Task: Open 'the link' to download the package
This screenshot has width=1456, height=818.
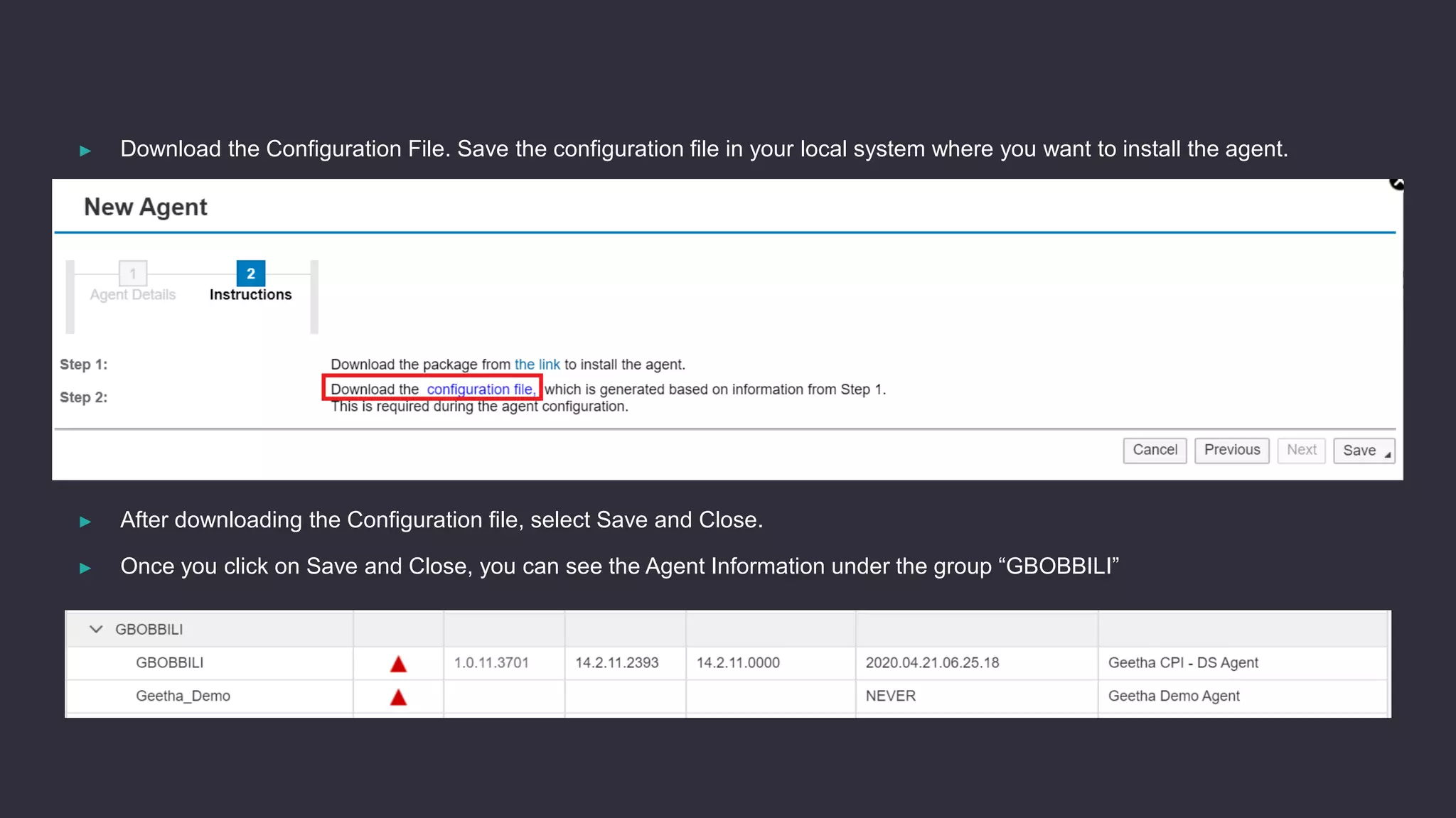Action: click(537, 365)
